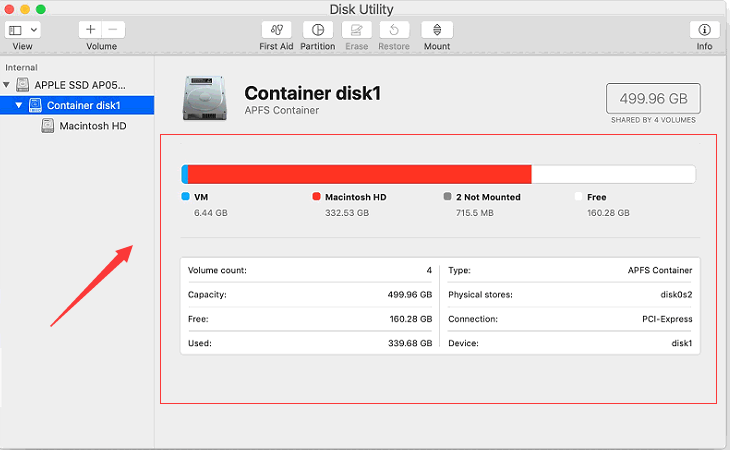The image size is (730, 450).
Task: Collapse the Container disk1 disclosure triangle
Action: coord(19,105)
